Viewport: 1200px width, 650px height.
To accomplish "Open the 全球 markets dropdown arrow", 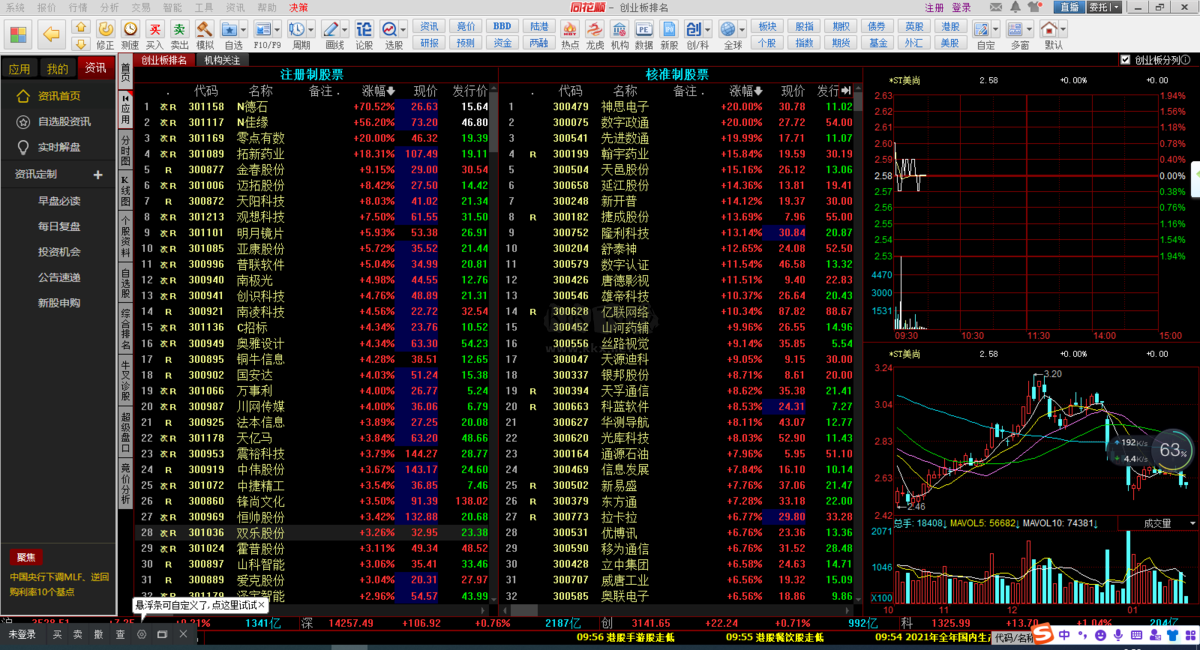I will tap(742, 29).
